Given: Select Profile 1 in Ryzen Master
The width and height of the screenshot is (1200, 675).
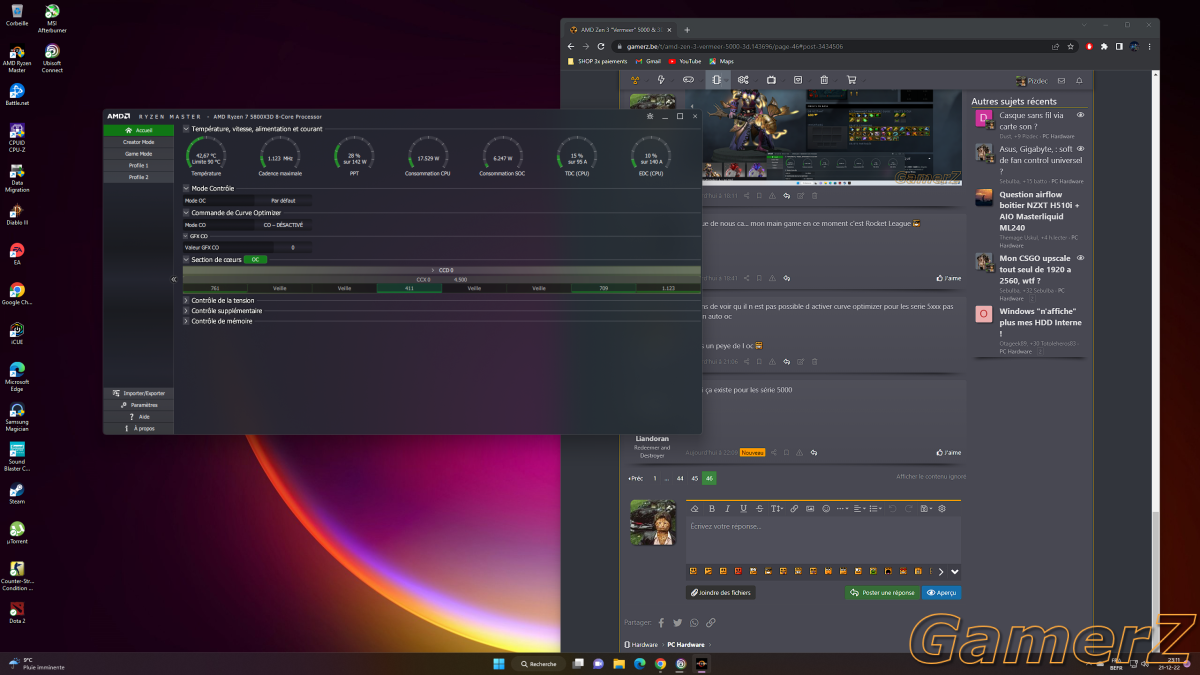Looking at the screenshot, I should 138,165.
